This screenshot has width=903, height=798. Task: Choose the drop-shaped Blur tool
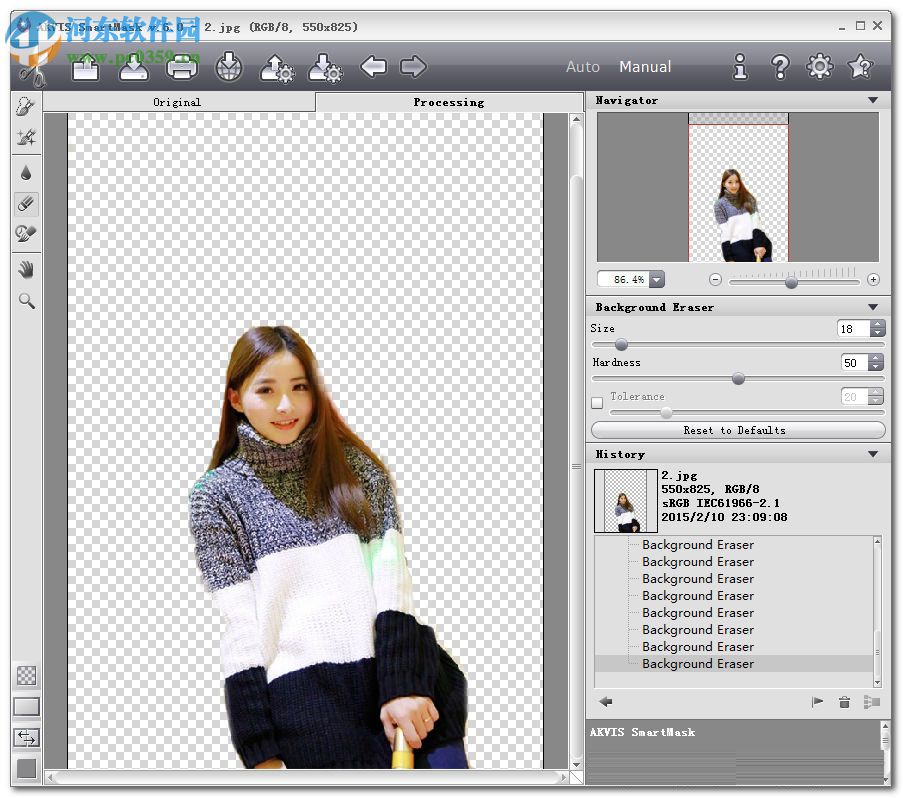point(27,173)
